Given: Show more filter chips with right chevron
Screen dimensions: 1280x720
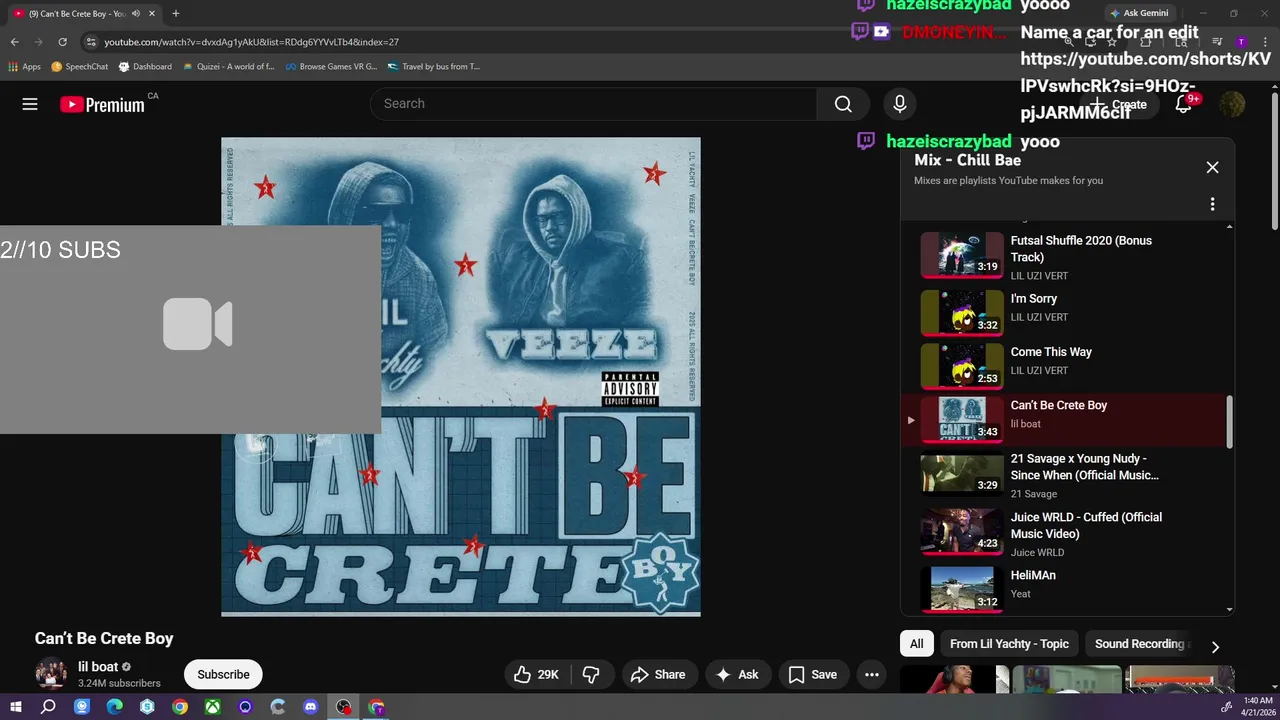Looking at the screenshot, I should coord(1215,647).
